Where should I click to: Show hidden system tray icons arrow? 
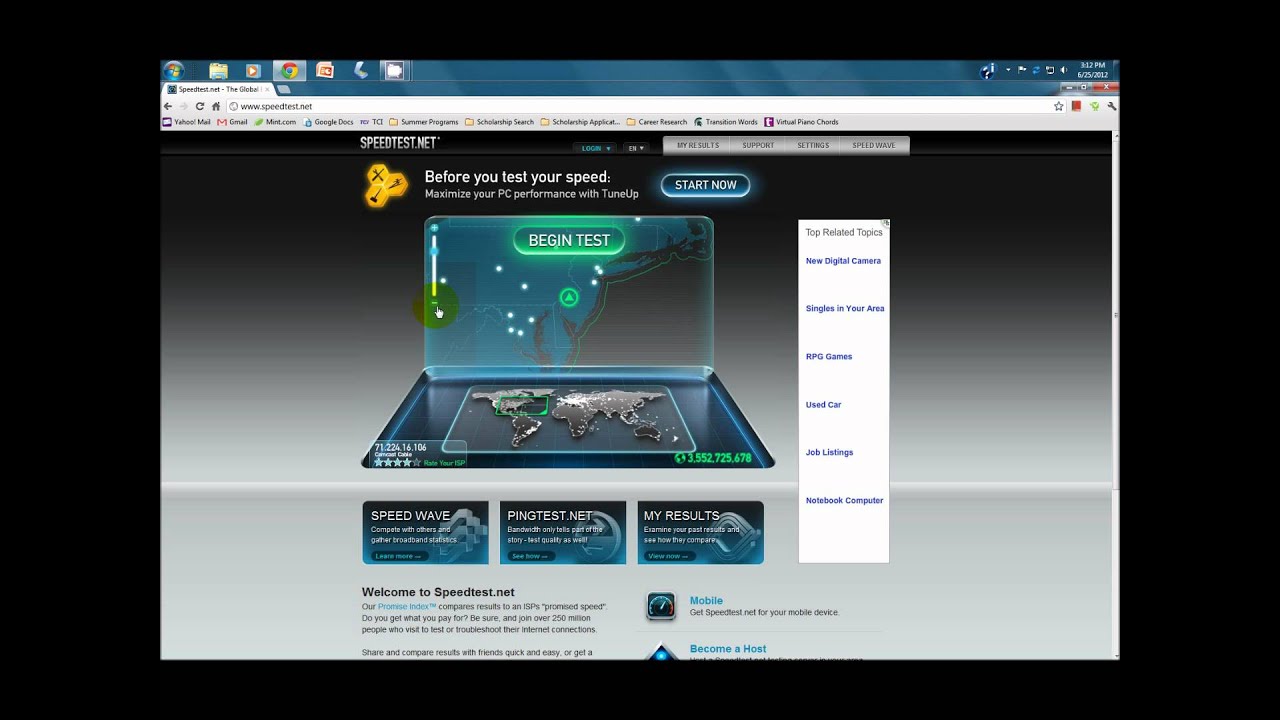point(1008,70)
